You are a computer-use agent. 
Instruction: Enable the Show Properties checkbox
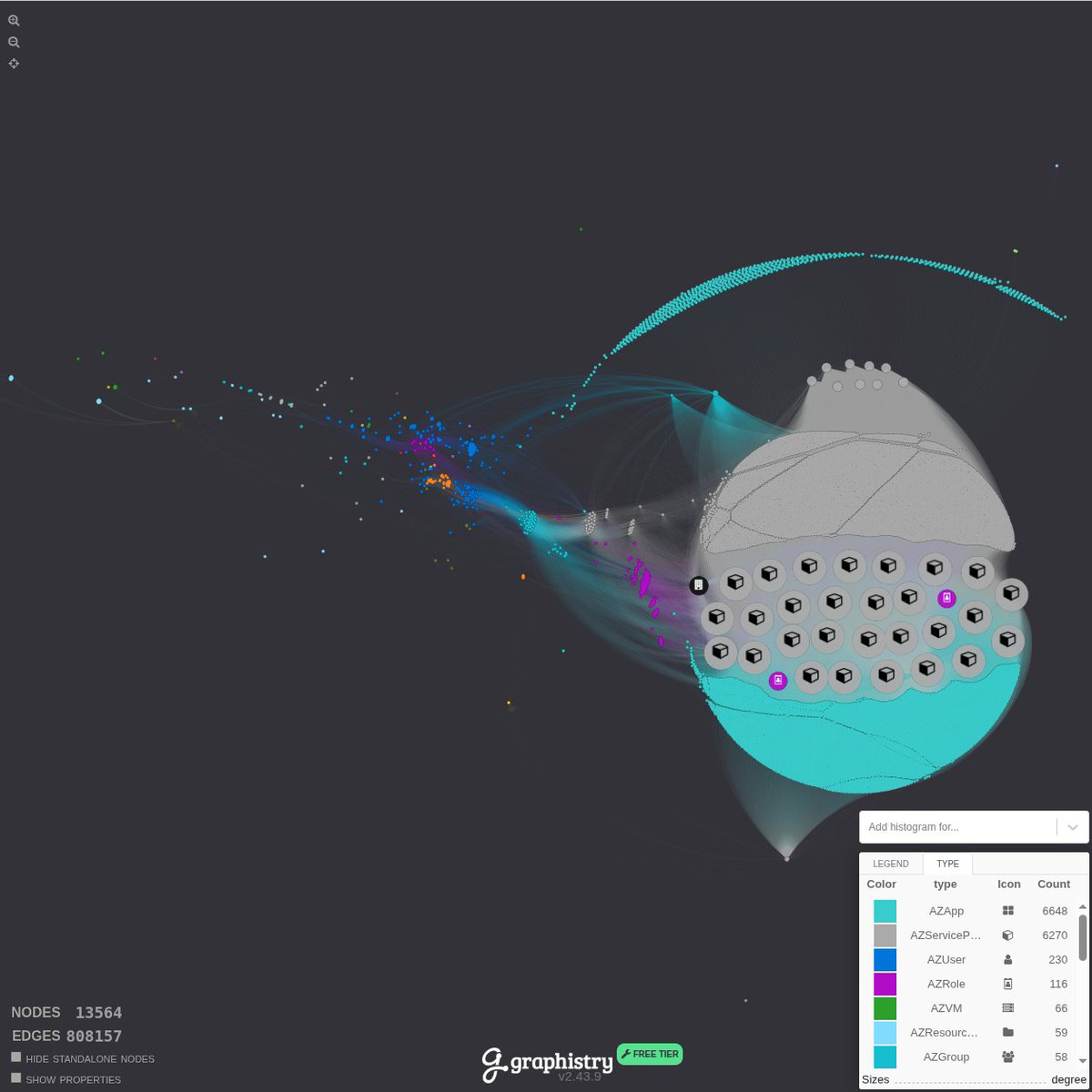click(15, 1077)
